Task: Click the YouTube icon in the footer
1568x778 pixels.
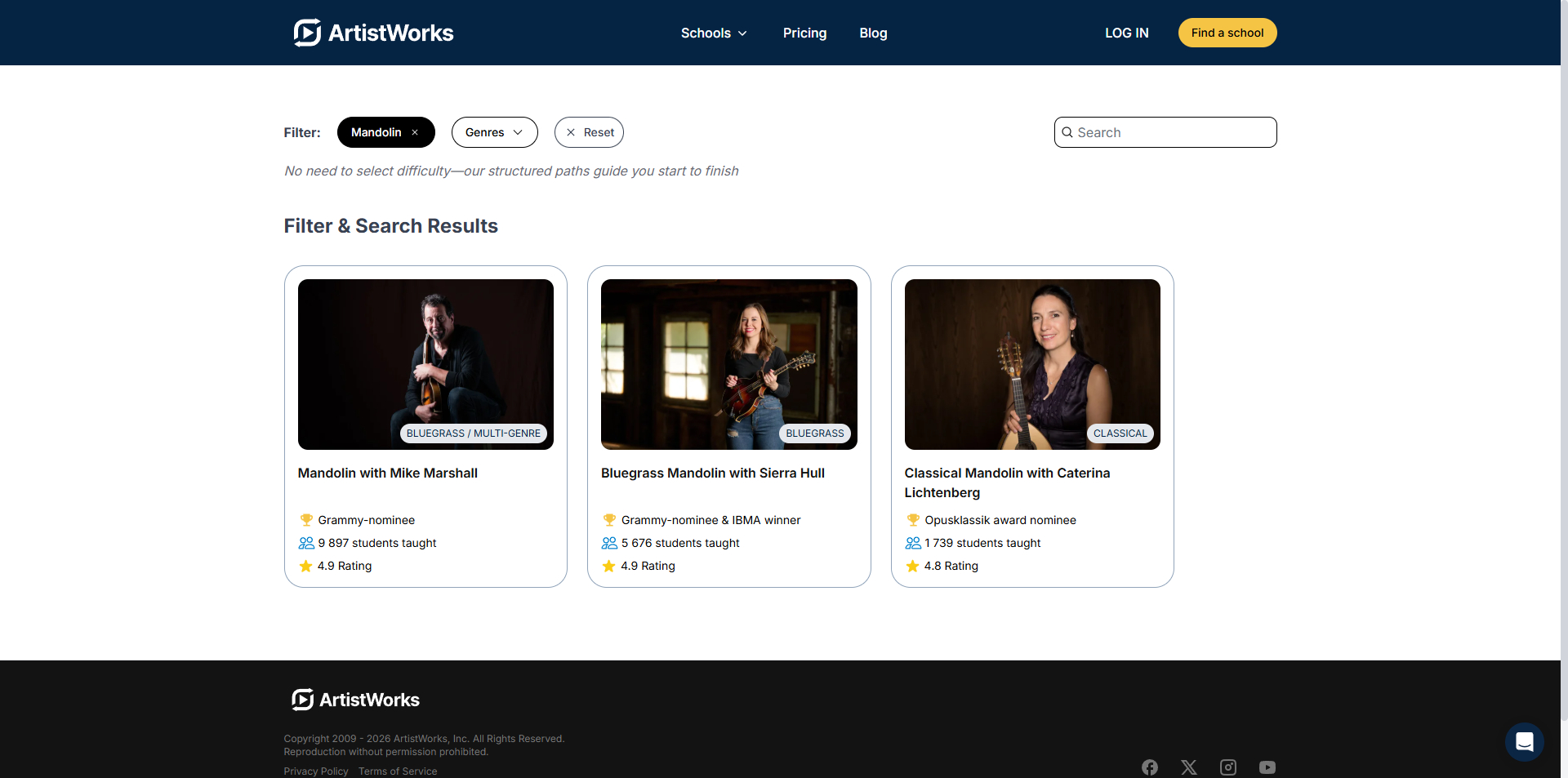Action: (x=1267, y=767)
